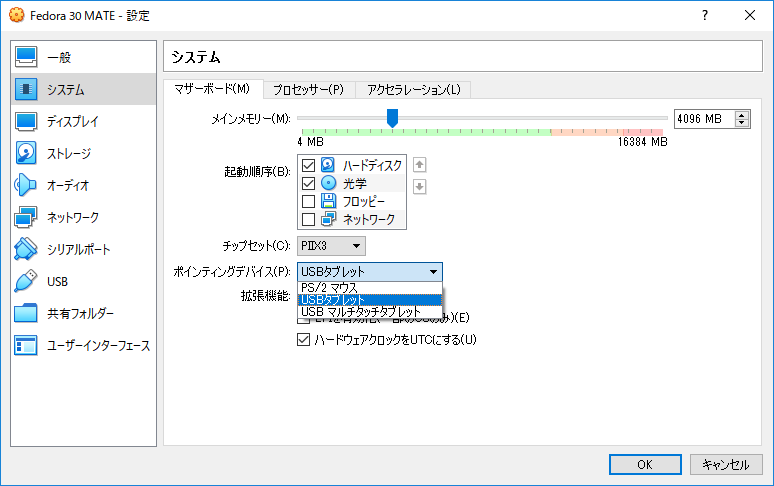Open シリアルポート connector icon
Image resolution: width=774 pixels, height=486 pixels.
tap(26, 249)
